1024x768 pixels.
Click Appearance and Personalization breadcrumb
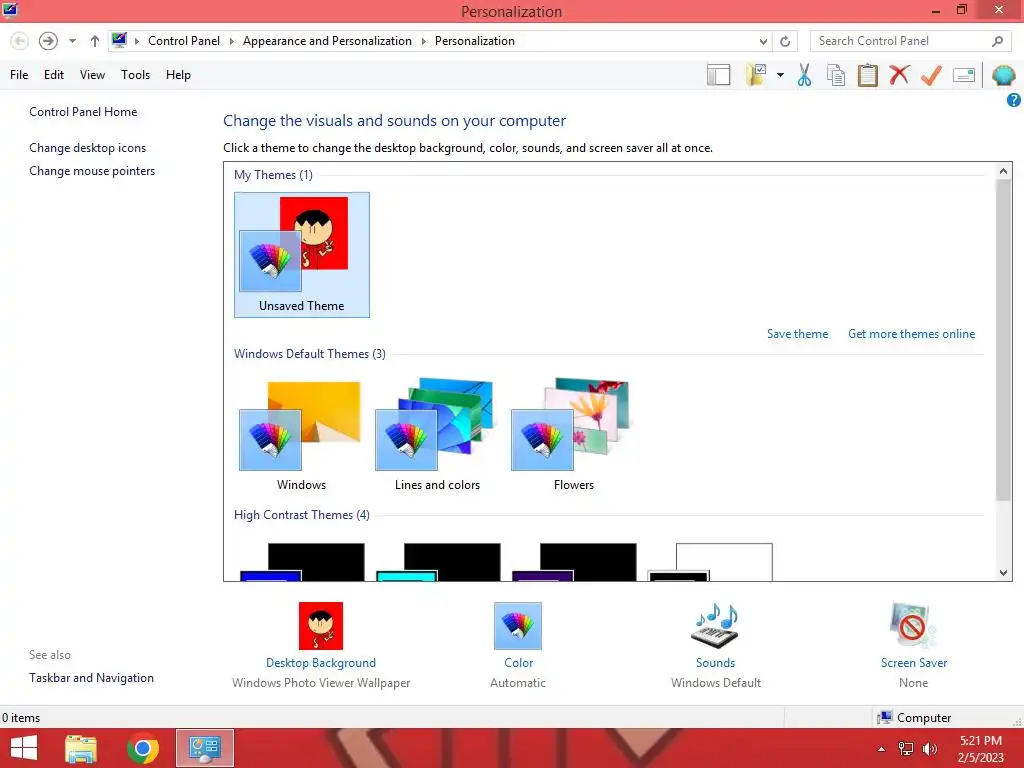tap(327, 40)
